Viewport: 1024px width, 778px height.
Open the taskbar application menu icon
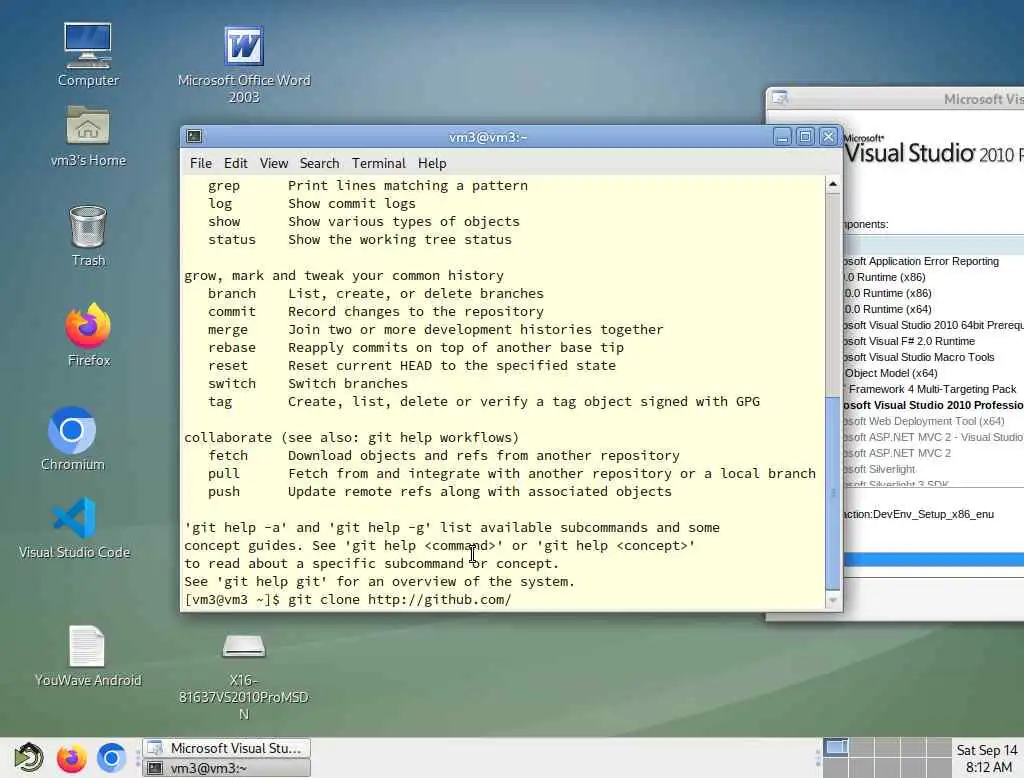tap(28, 758)
